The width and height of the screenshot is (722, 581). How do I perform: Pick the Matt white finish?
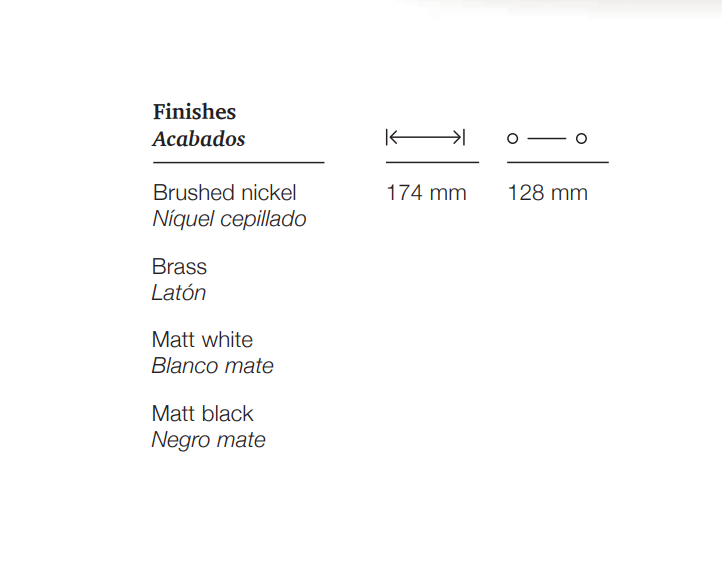point(202,340)
